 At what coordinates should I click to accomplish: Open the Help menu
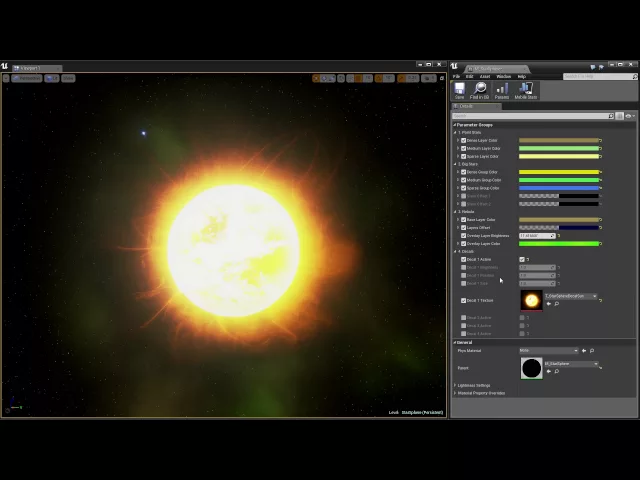click(522, 76)
